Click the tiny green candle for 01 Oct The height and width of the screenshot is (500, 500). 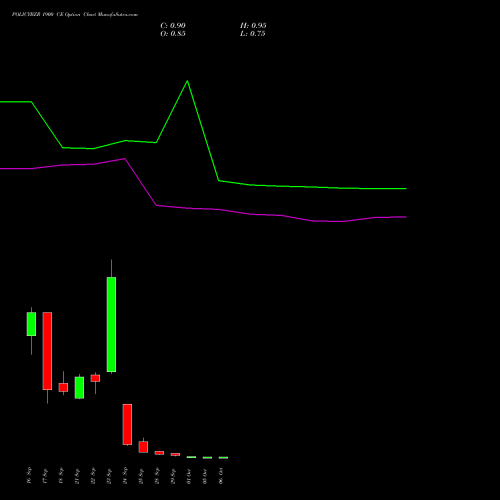click(191, 457)
